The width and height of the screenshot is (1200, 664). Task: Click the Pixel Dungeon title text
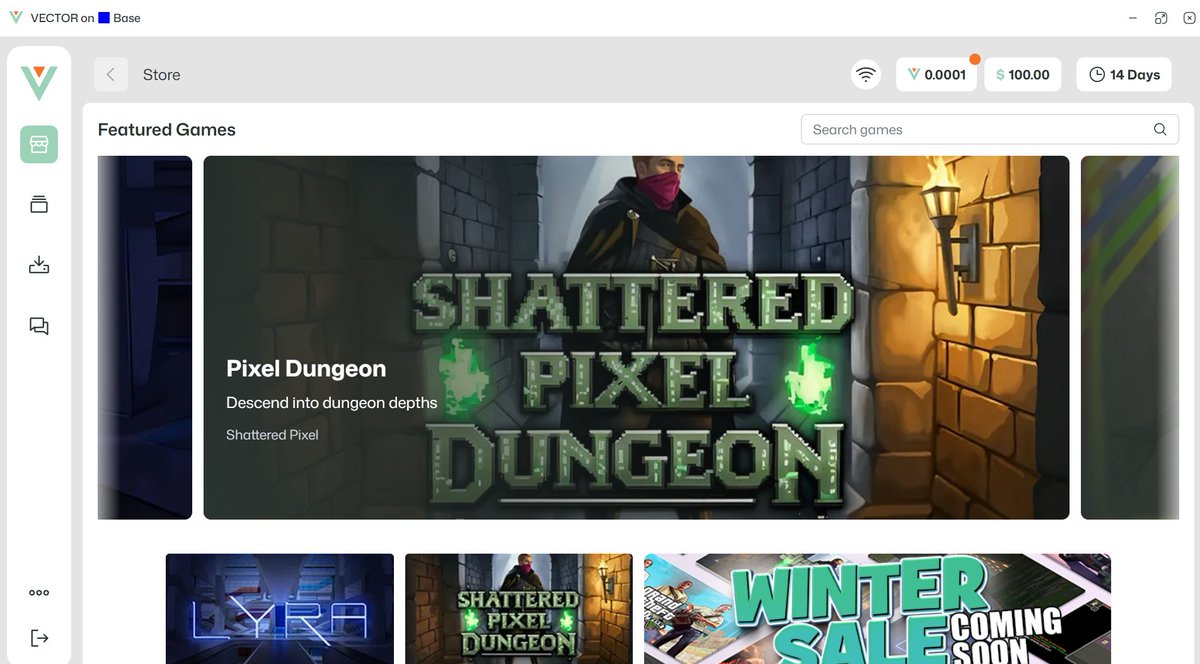coord(306,369)
